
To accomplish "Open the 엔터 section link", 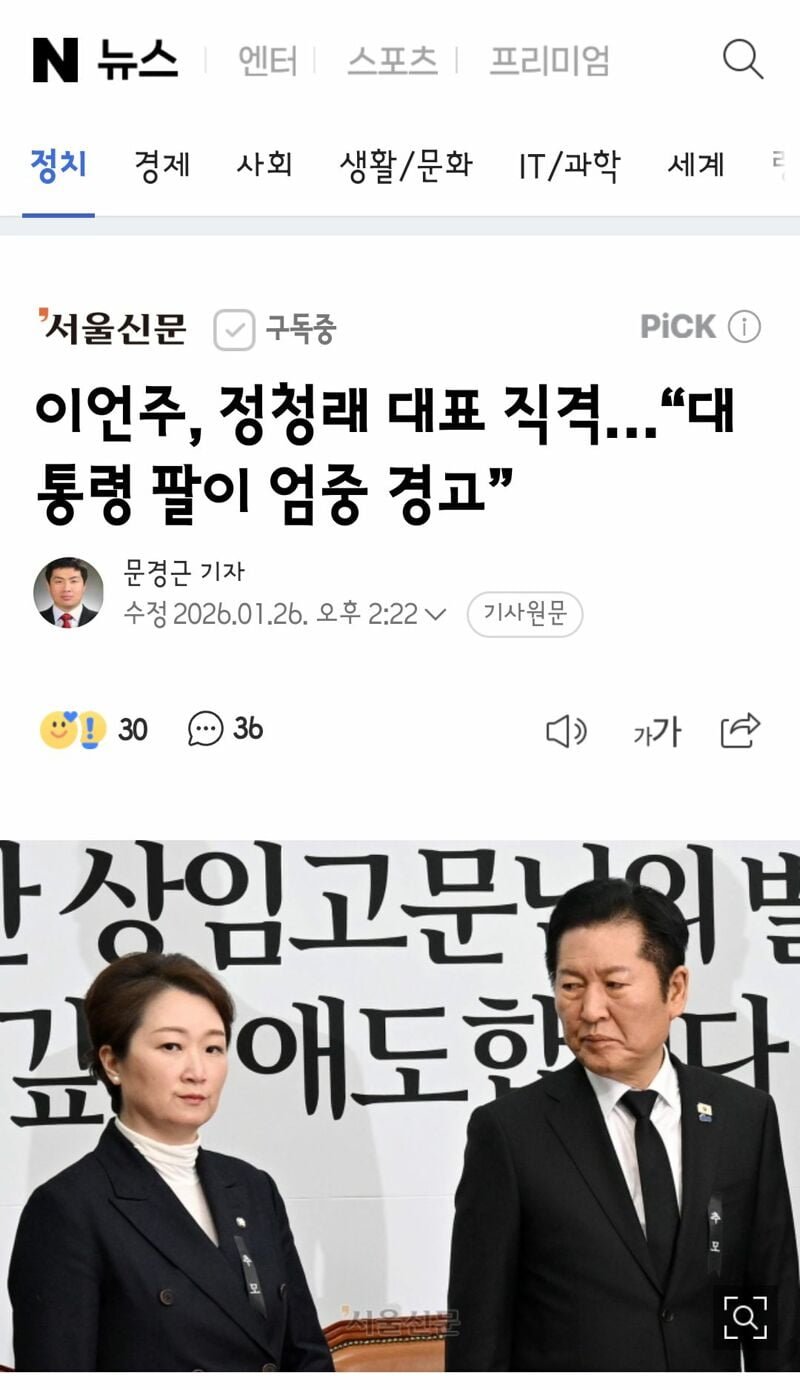I will pyautogui.click(x=267, y=61).
